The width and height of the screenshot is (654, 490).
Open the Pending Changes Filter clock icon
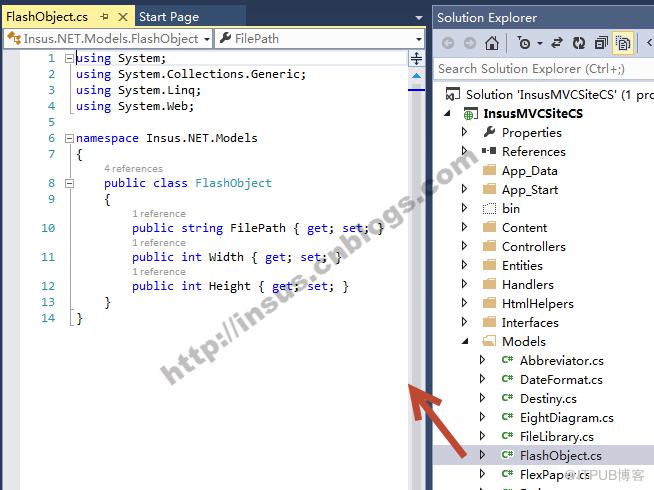tap(524, 43)
